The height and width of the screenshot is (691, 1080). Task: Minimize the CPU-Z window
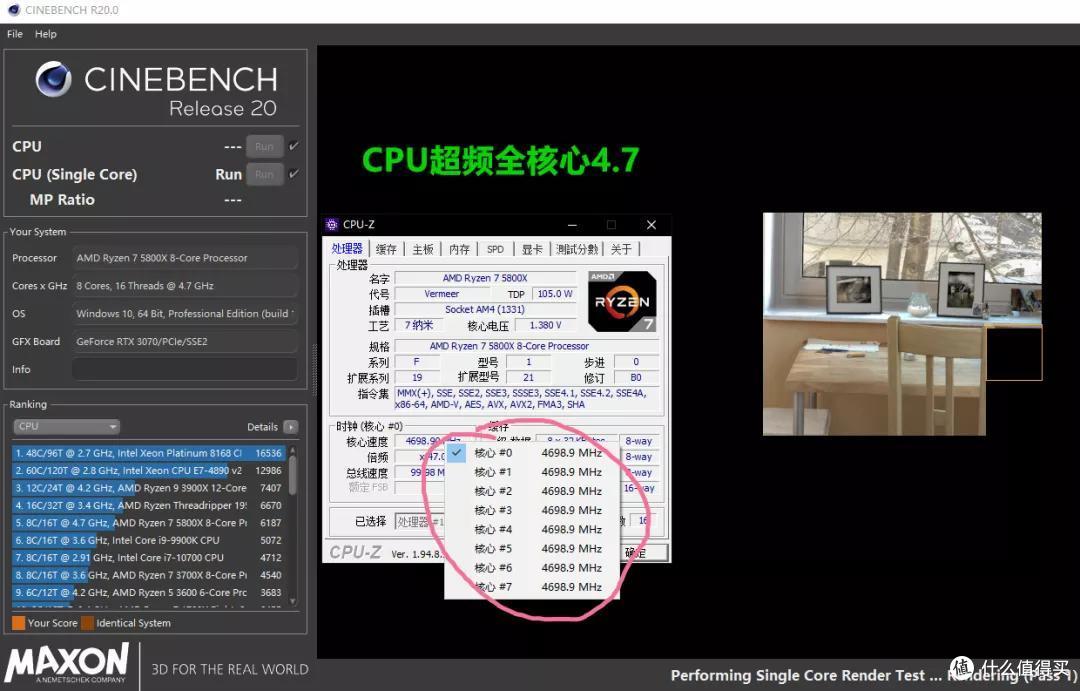point(572,225)
